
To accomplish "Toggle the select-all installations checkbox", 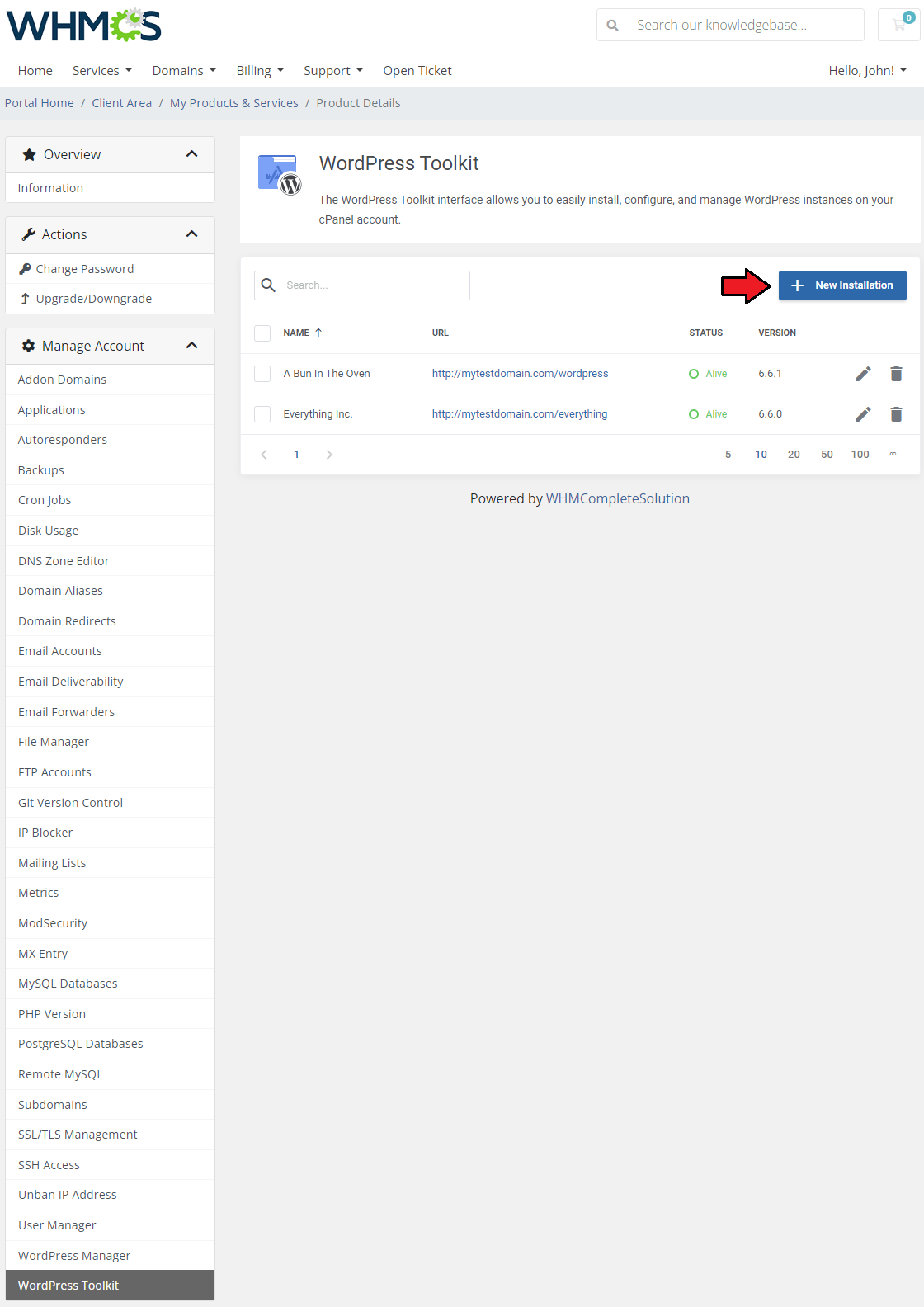I will (x=262, y=333).
